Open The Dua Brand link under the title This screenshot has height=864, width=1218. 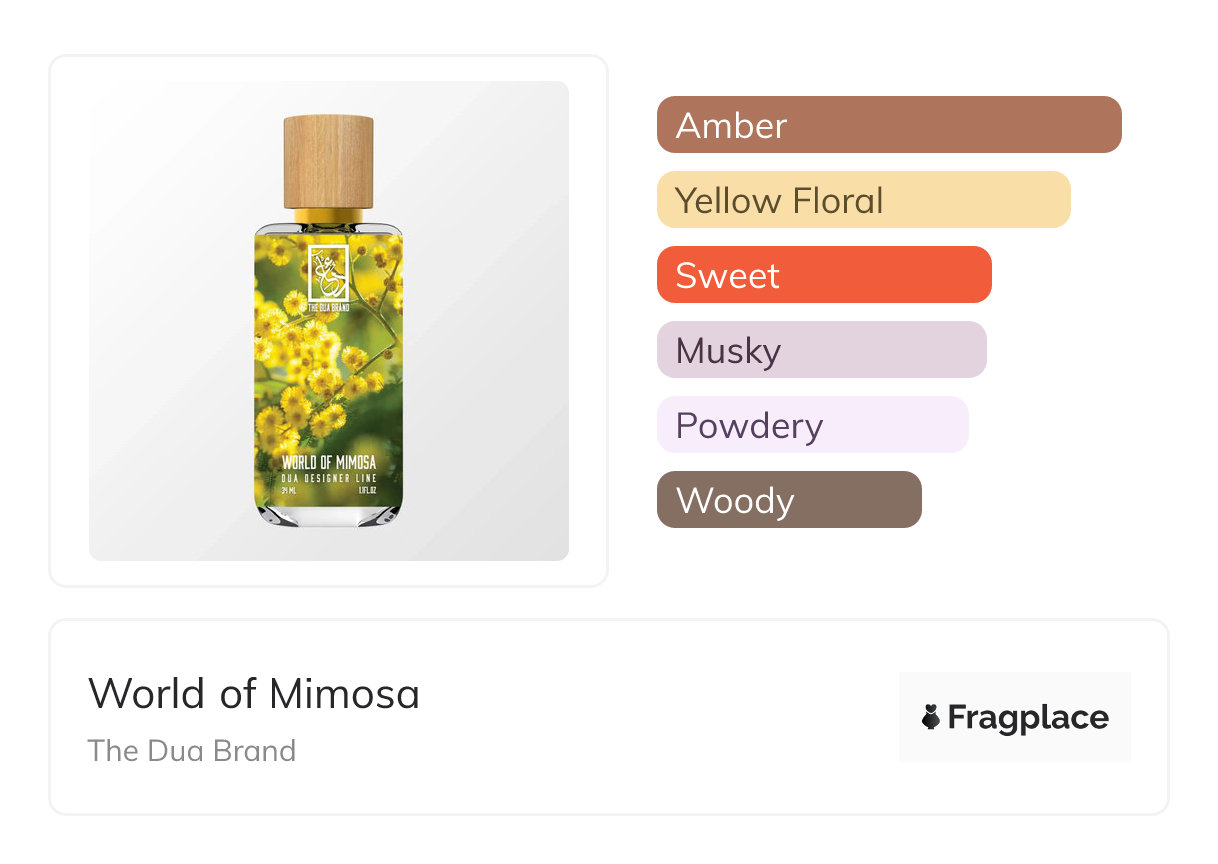click(192, 751)
